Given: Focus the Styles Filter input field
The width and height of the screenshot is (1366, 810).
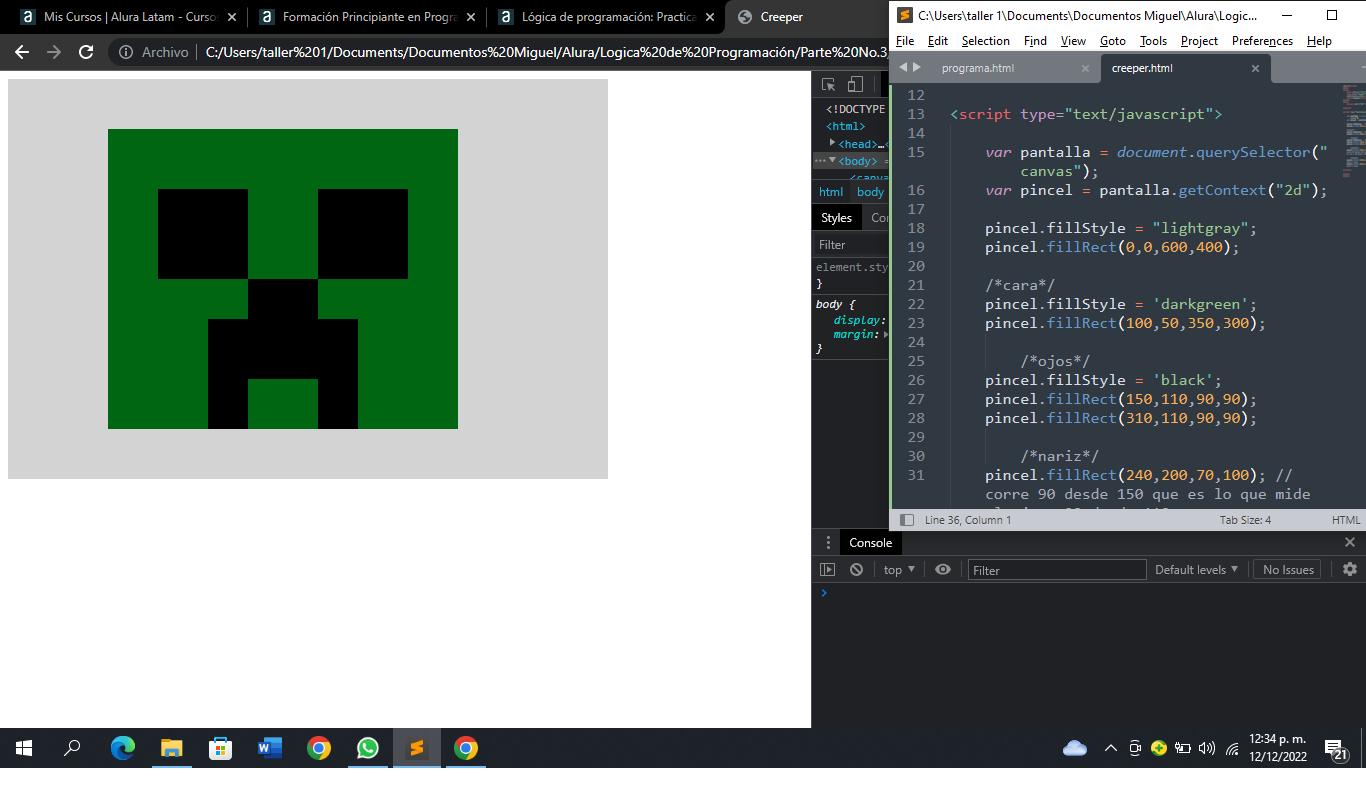Looking at the screenshot, I should coord(851,244).
